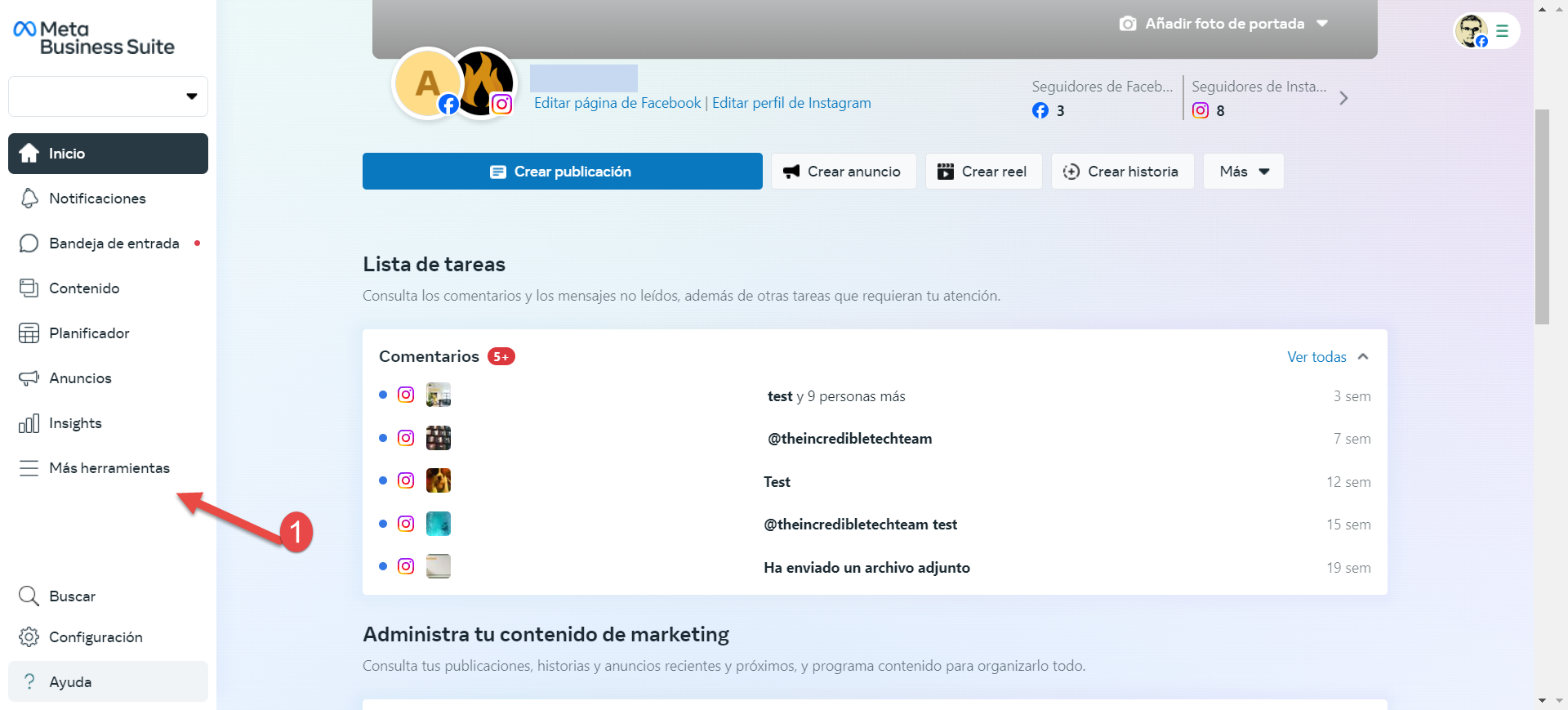
Task: Expand the Más dropdown button
Action: point(1243,172)
